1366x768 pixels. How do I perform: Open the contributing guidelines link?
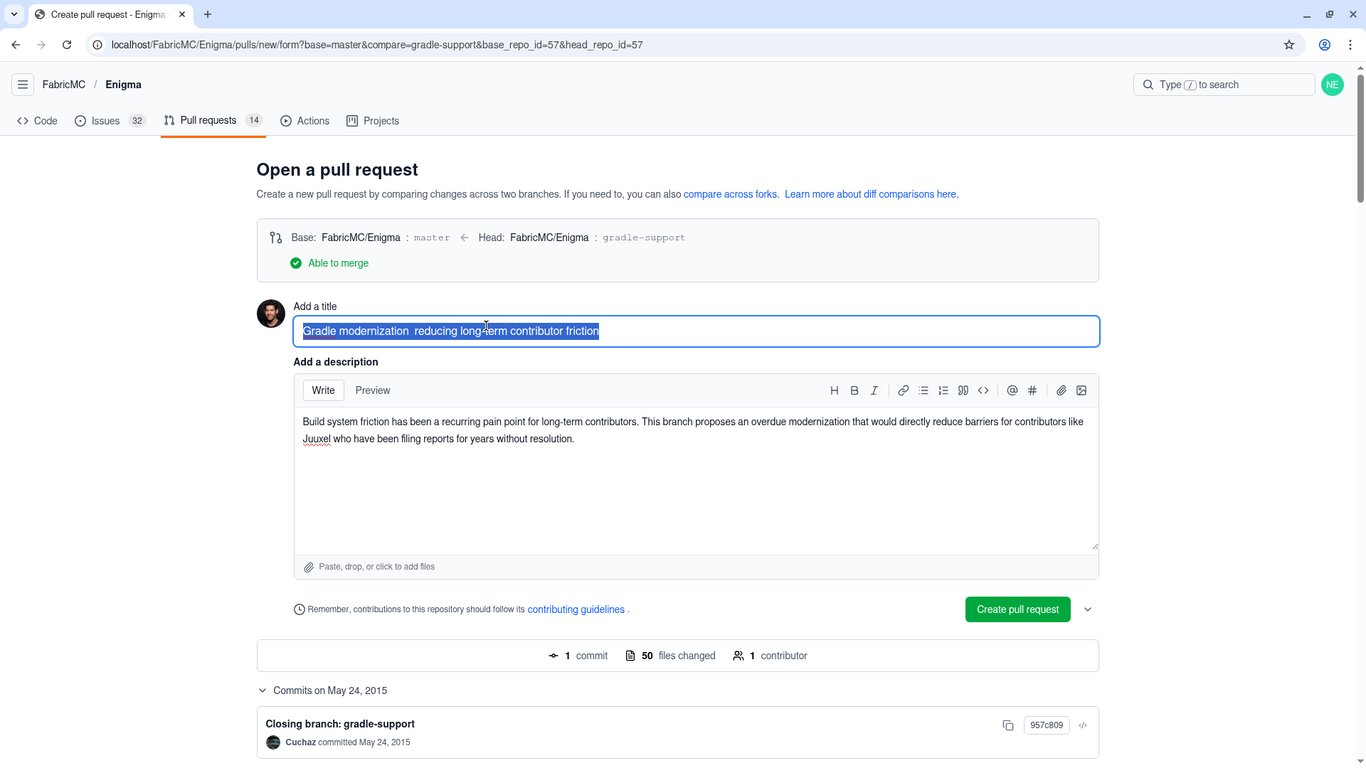click(576, 610)
